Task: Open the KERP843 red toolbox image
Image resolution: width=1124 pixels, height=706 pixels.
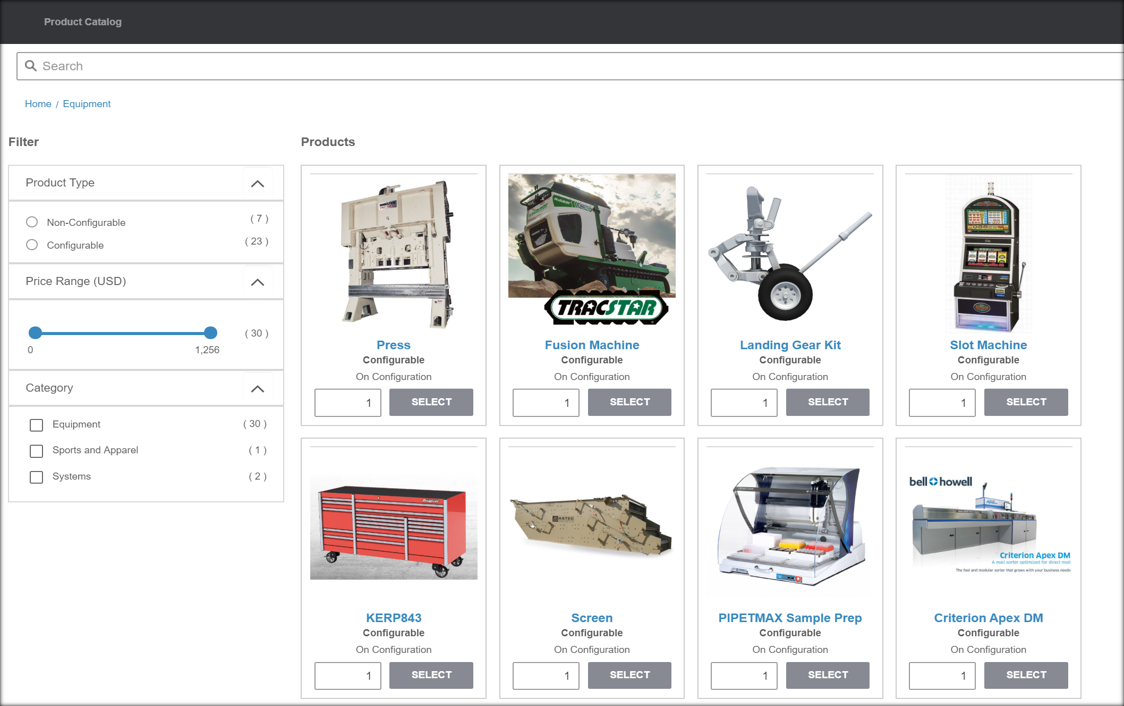Action: point(394,532)
